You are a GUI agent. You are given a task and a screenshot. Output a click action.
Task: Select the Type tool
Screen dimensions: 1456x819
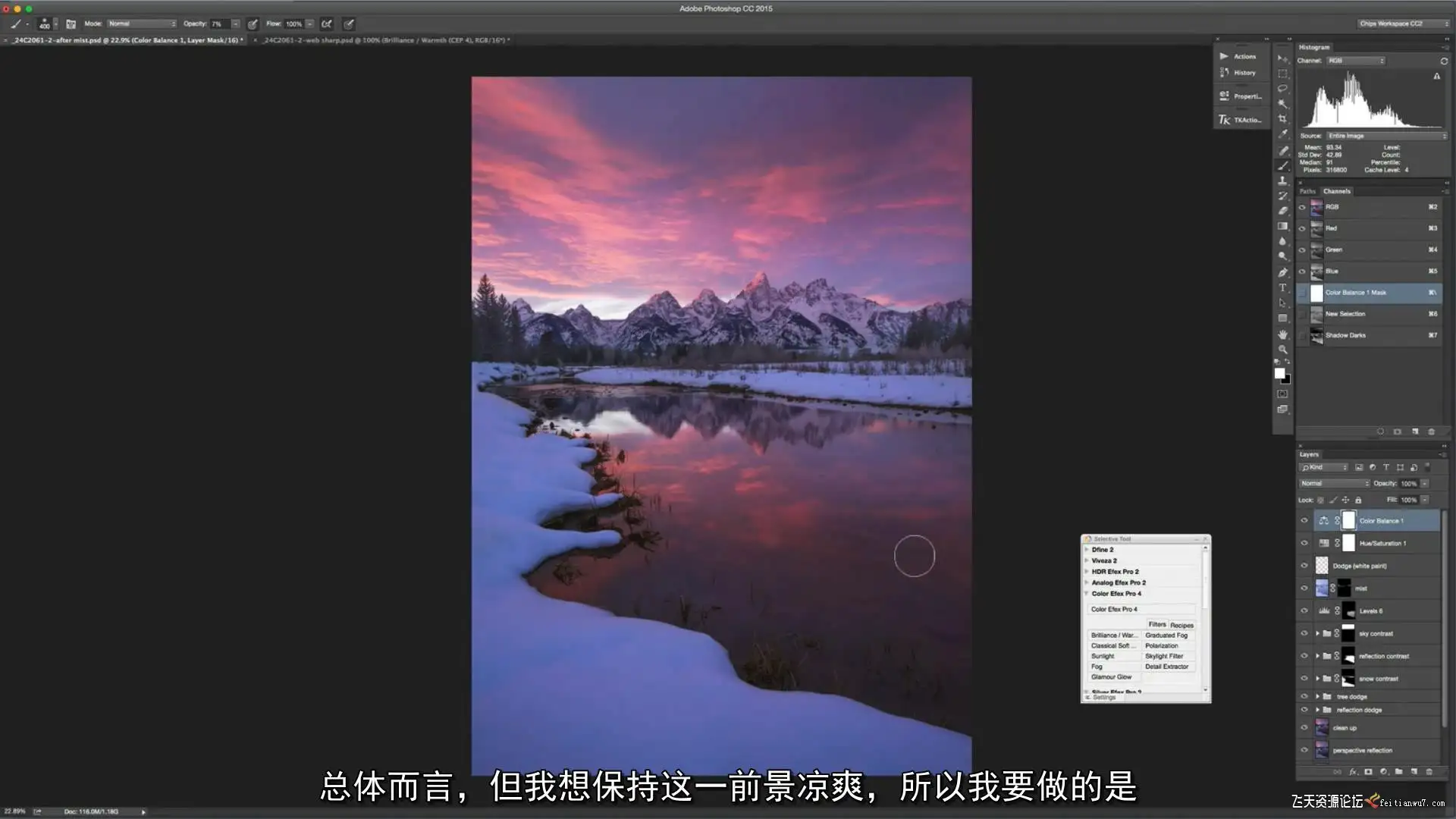[x=1282, y=287]
